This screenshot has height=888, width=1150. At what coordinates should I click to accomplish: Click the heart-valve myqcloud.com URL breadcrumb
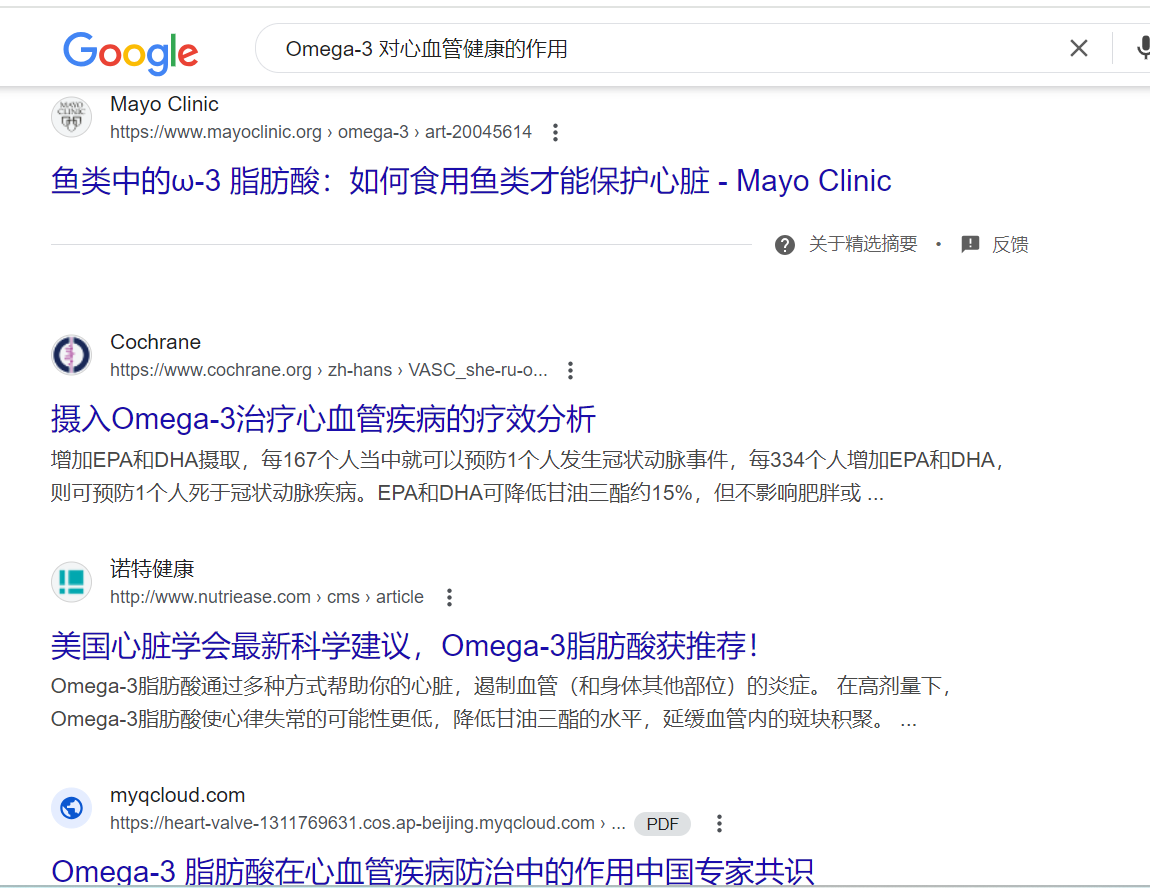(367, 823)
